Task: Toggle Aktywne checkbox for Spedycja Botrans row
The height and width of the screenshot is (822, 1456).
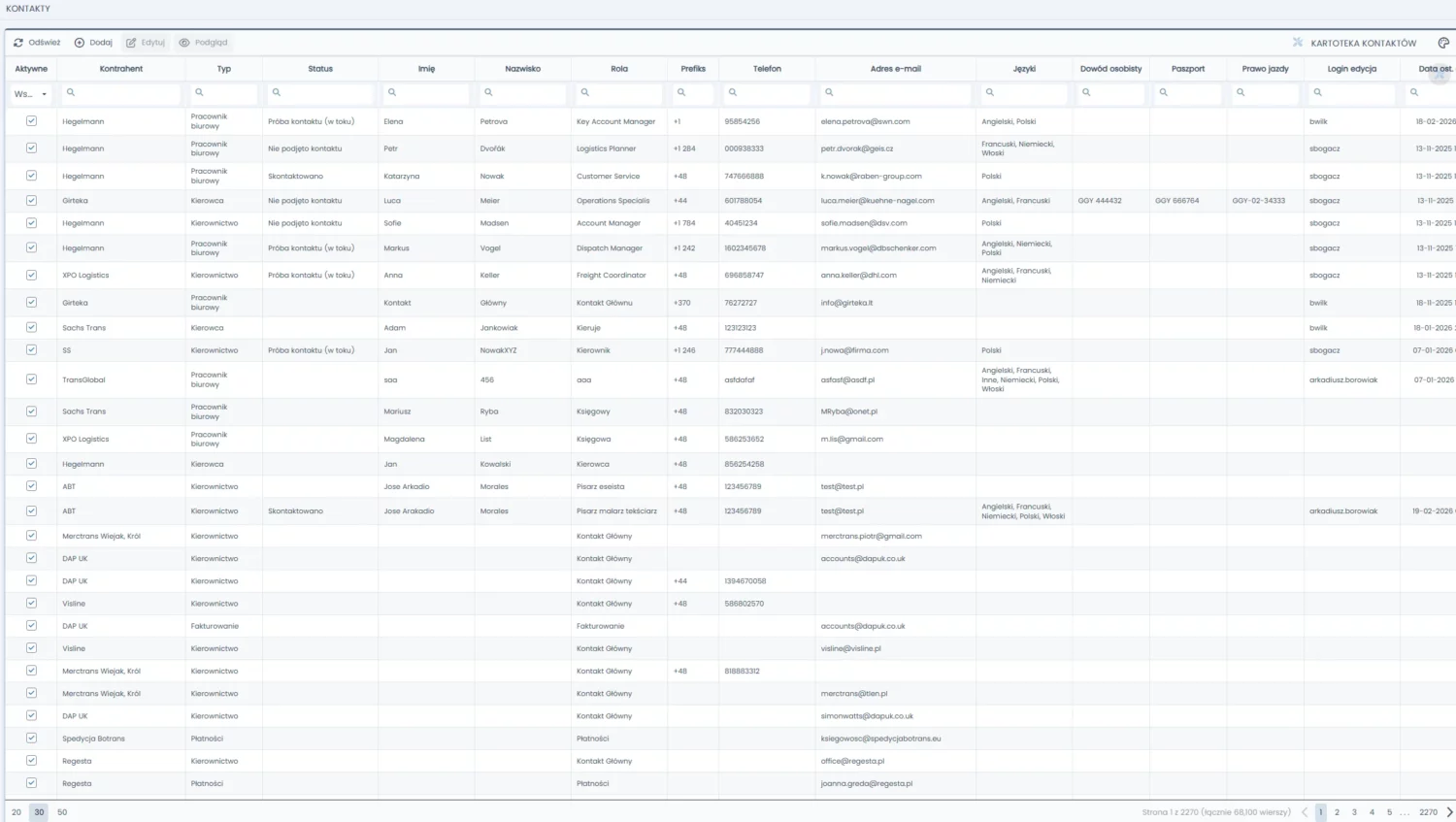Action: (31, 739)
